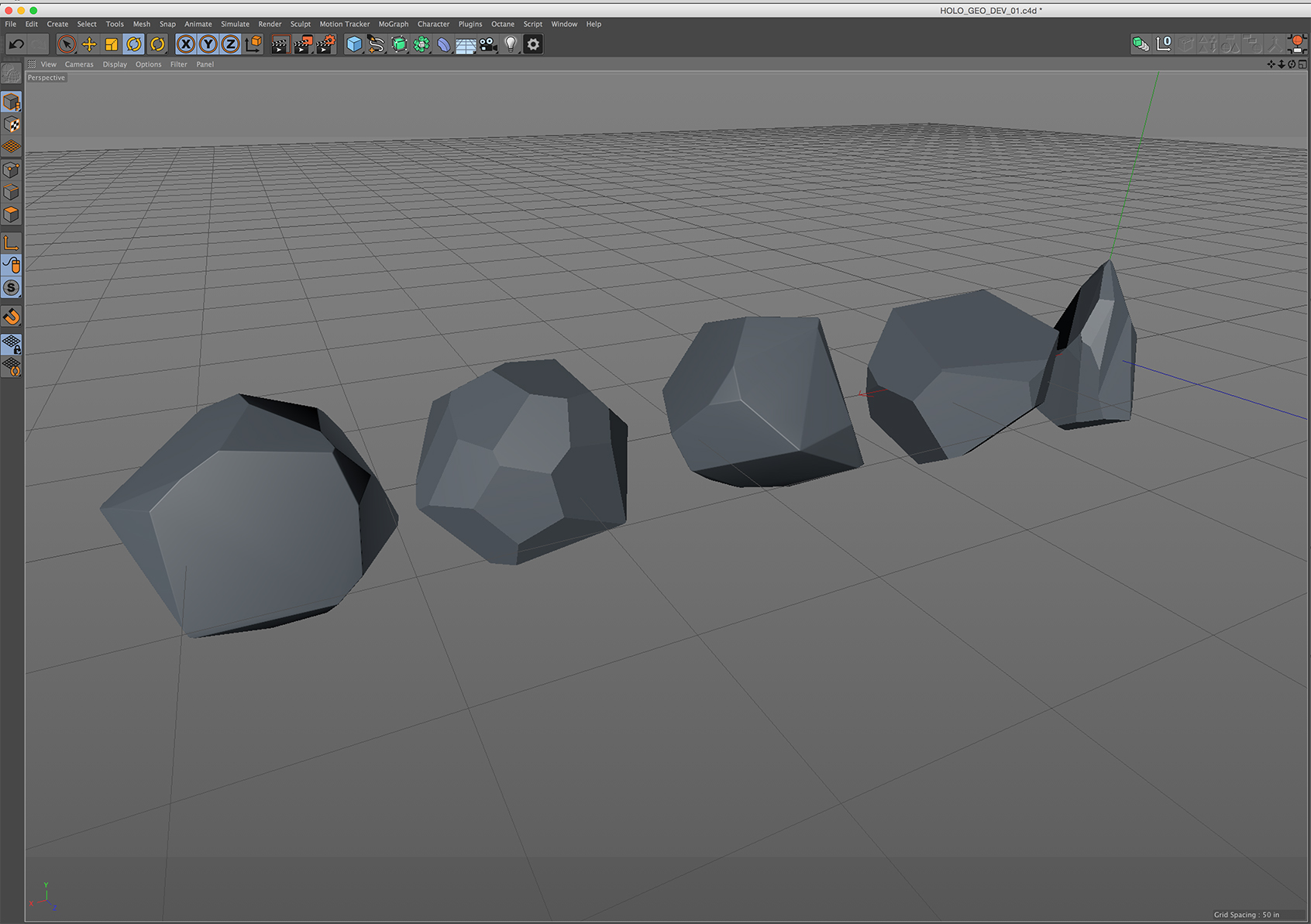Click viewport grip dots icon
Viewport: 1311px width, 924px height.
coord(32,64)
